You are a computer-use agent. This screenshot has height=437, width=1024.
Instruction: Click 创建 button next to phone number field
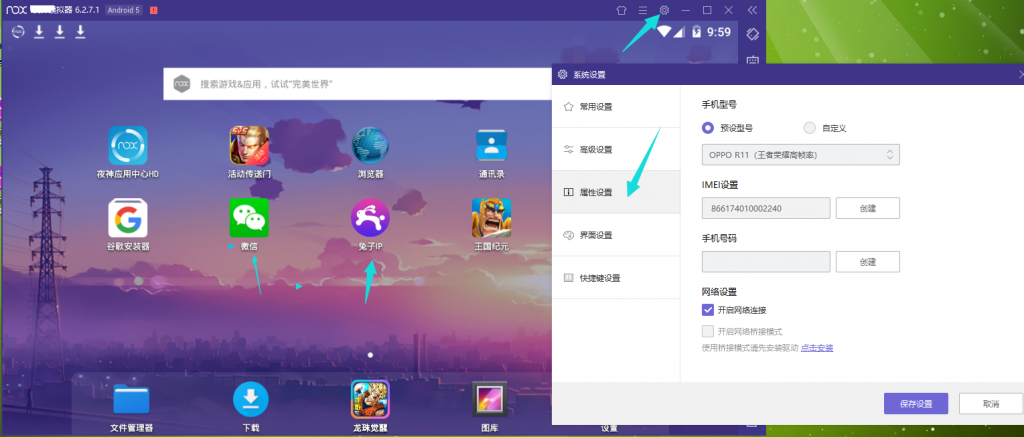pos(867,262)
